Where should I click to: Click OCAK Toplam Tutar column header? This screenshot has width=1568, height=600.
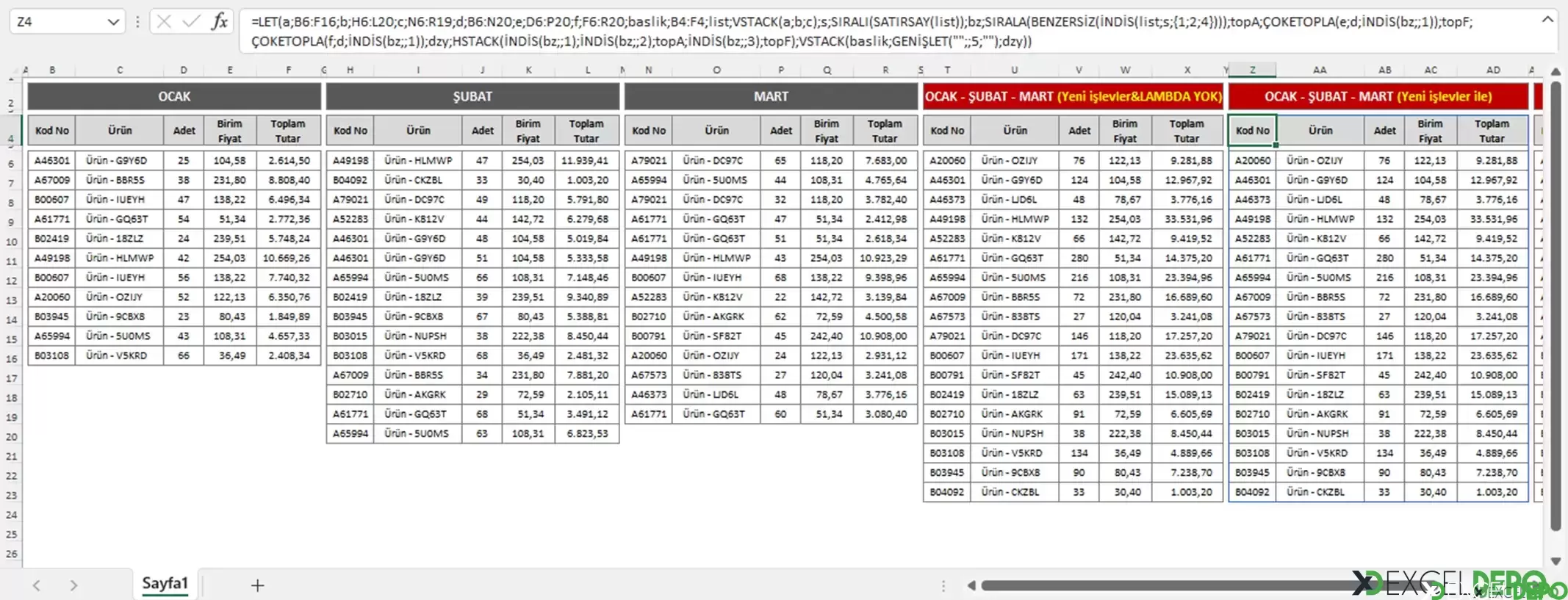click(x=288, y=131)
